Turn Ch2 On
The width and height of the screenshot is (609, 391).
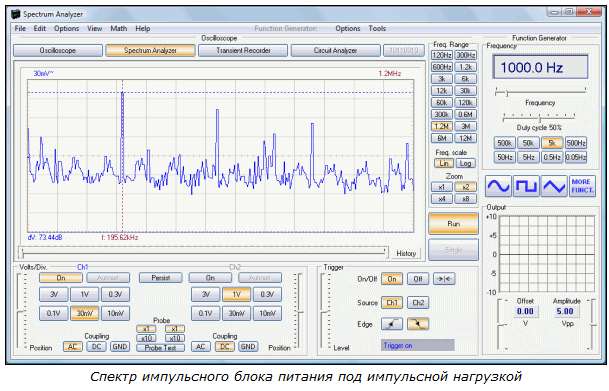tap(210, 278)
